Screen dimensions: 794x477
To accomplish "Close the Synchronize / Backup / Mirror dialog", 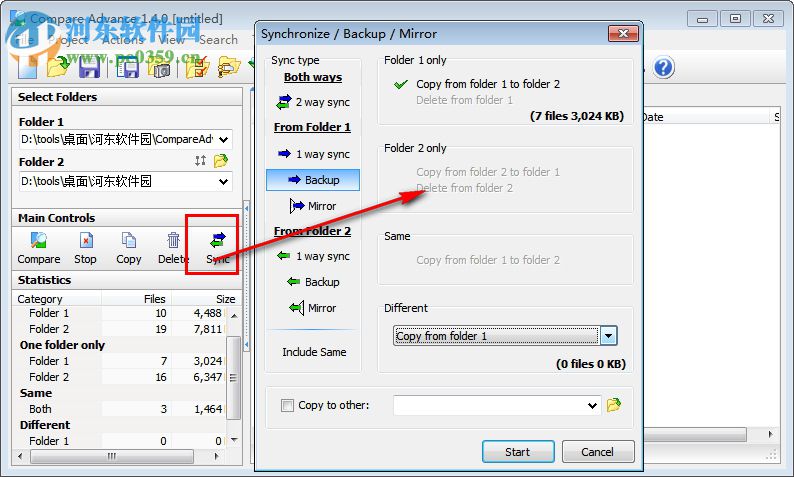I will coord(623,34).
